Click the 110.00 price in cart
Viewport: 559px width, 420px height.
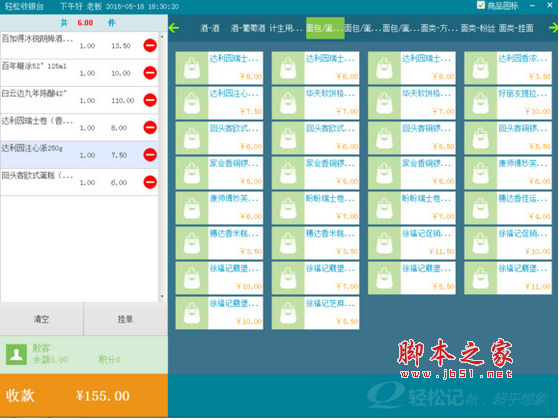[123, 101]
